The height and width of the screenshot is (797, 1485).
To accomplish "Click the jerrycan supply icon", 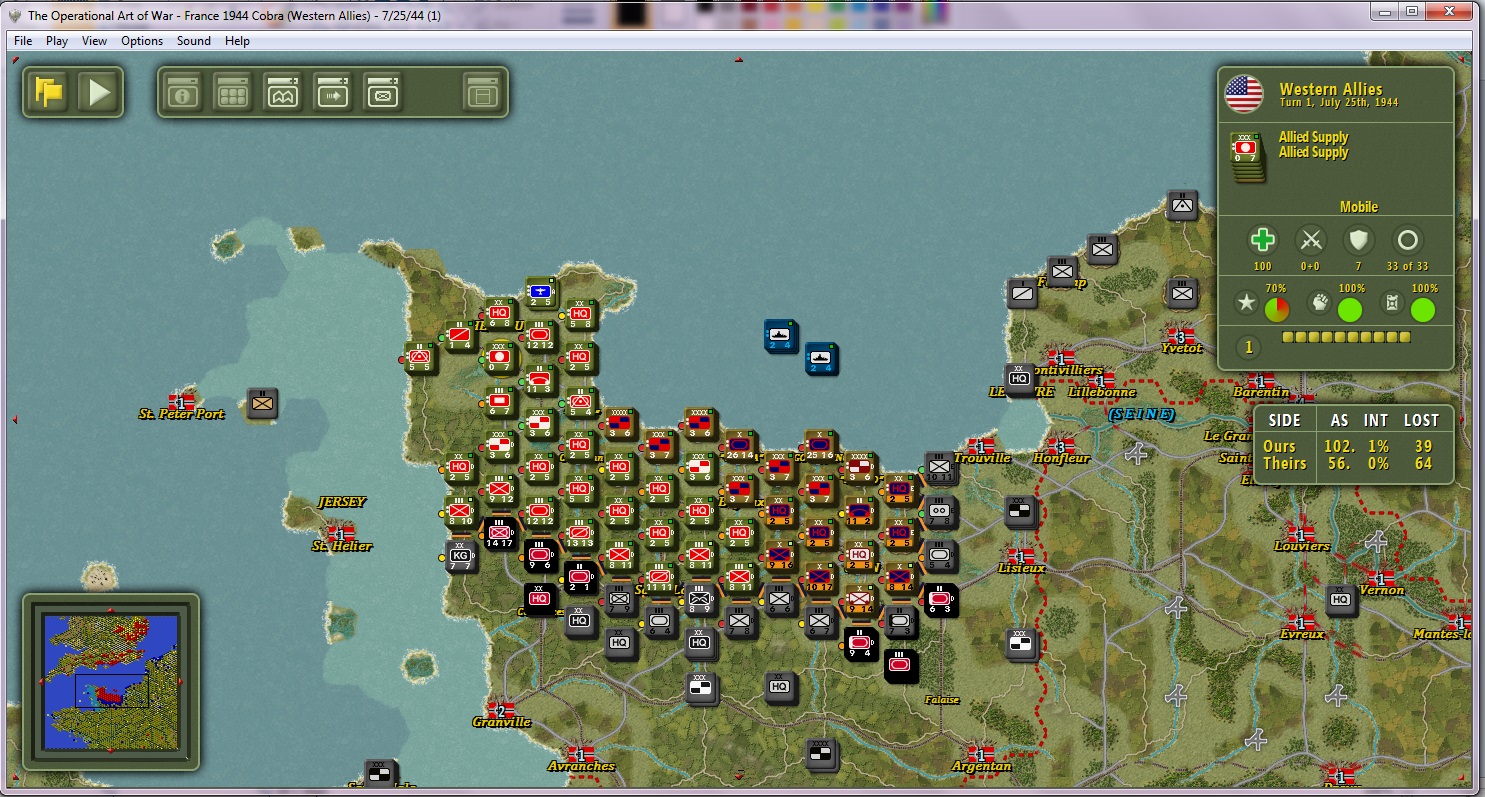I will click(1392, 303).
